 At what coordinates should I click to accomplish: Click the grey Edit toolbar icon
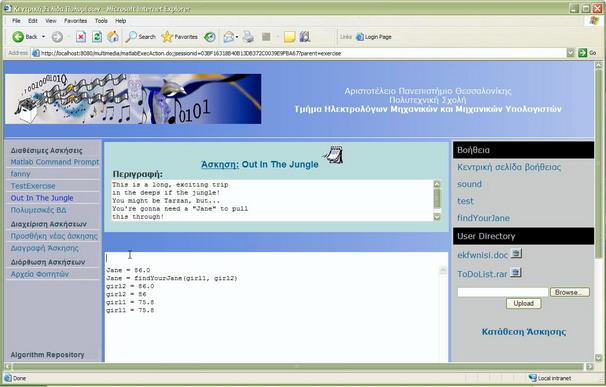[x=266, y=37]
